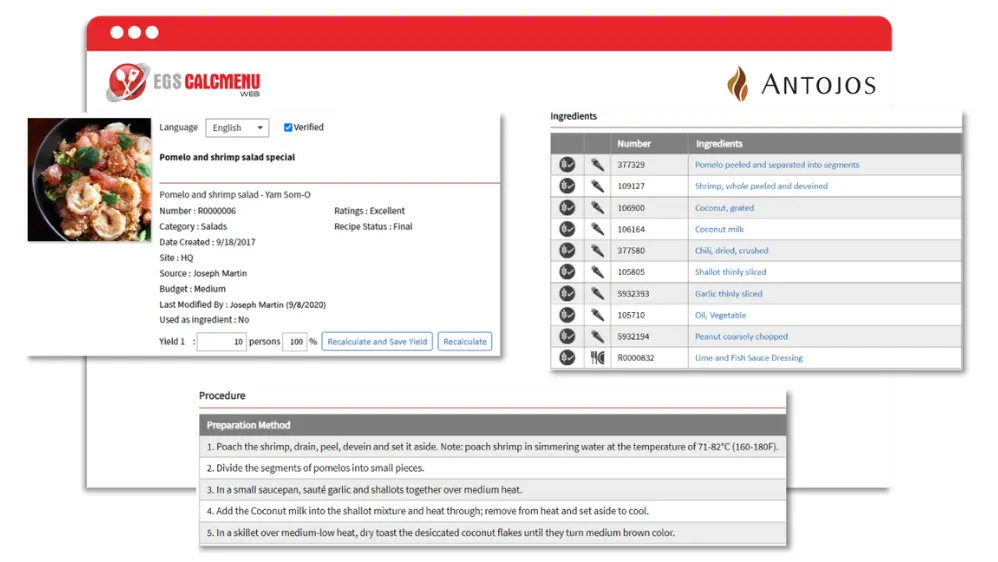Open the Garlic thinly sliced ingredient link
The height and width of the screenshot is (562, 998).
[x=728, y=293]
